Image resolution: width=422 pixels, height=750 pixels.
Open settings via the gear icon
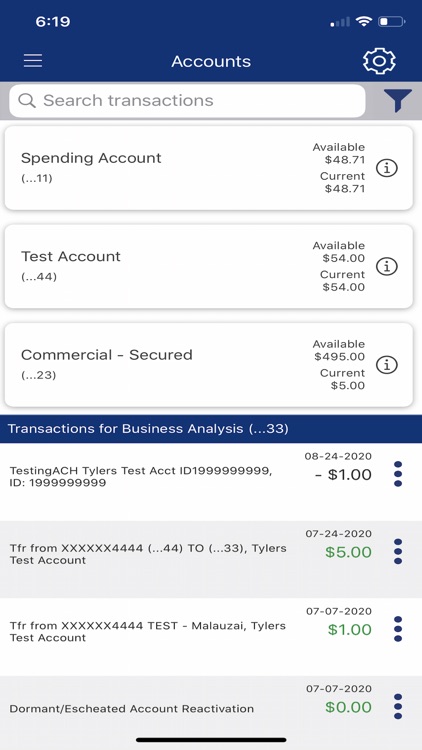click(379, 61)
